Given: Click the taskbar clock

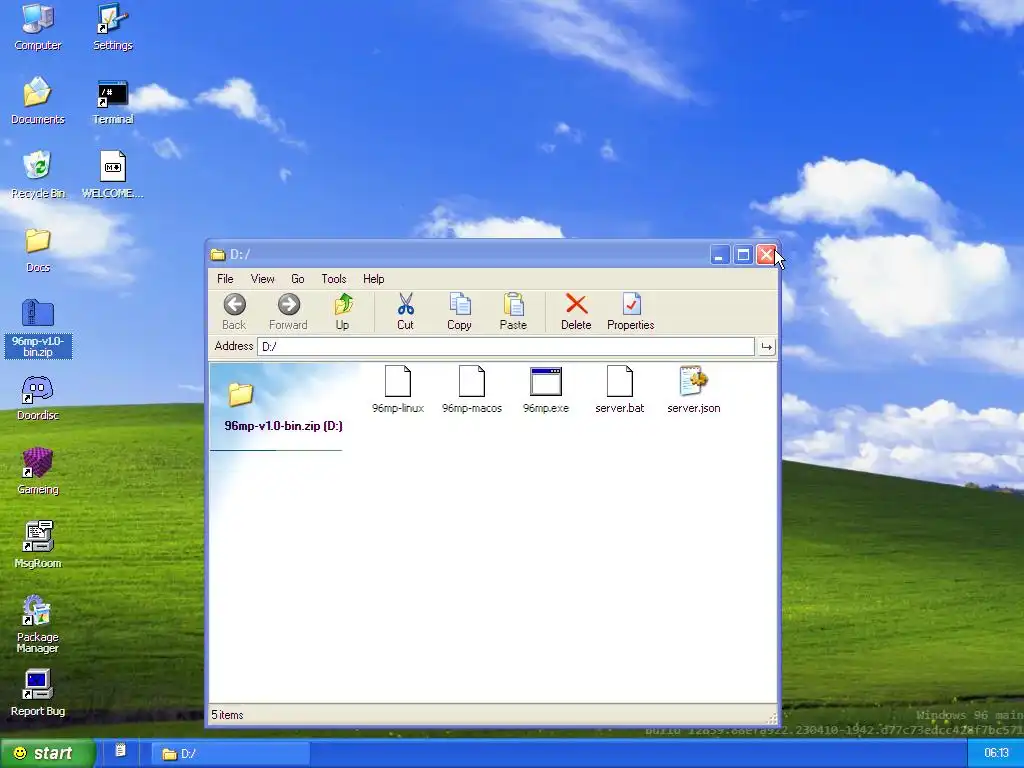Looking at the screenshot, I should tap(996, 753).
